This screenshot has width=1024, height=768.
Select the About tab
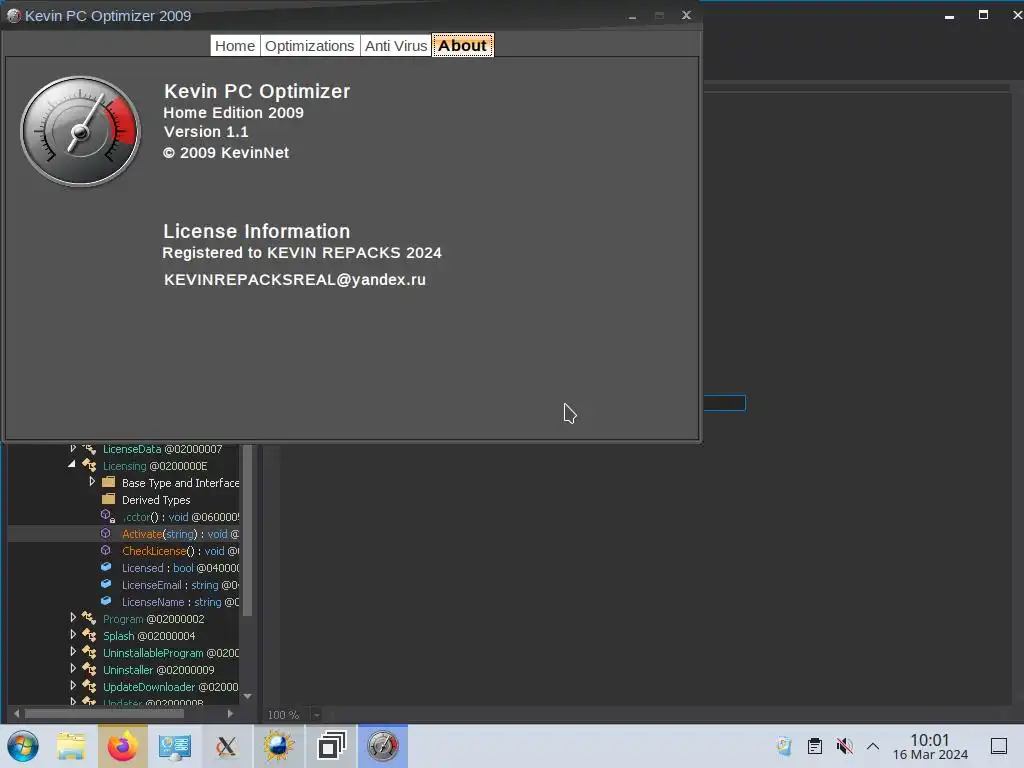point(462,46)
